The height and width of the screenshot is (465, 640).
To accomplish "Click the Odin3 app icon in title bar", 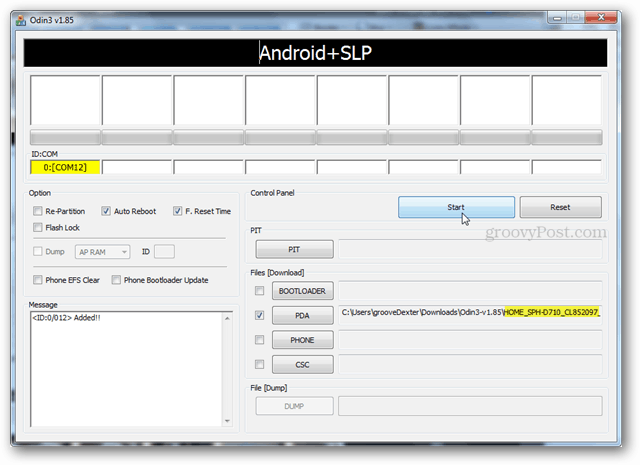I will click(20, 20).
